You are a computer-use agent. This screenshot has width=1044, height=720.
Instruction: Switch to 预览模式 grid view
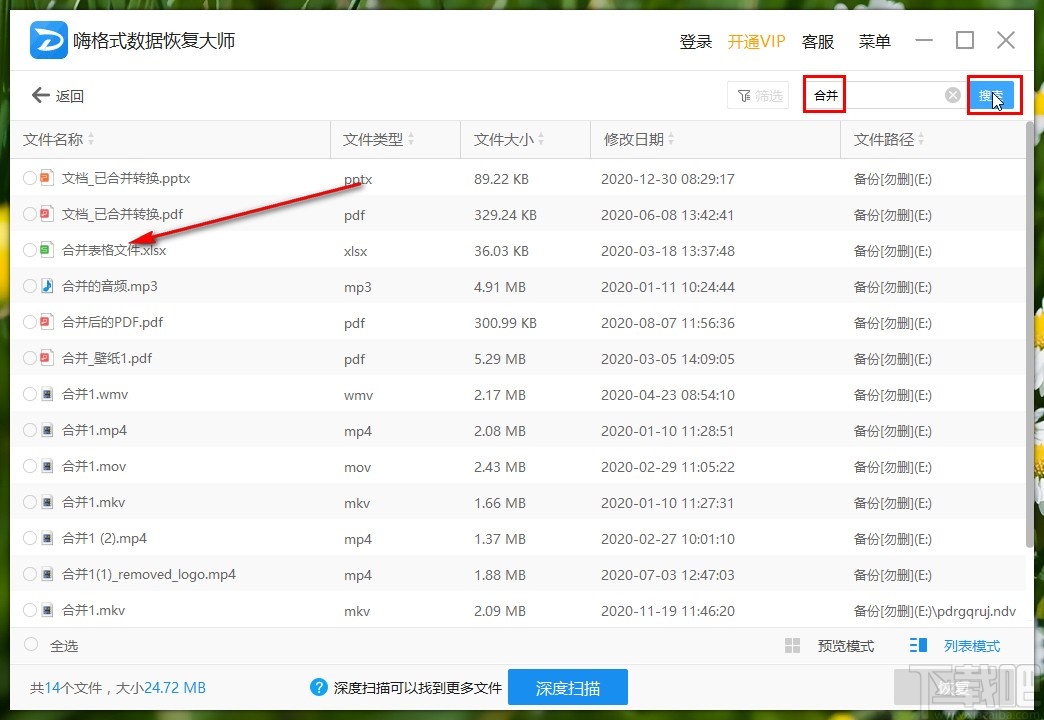[833, 645]
